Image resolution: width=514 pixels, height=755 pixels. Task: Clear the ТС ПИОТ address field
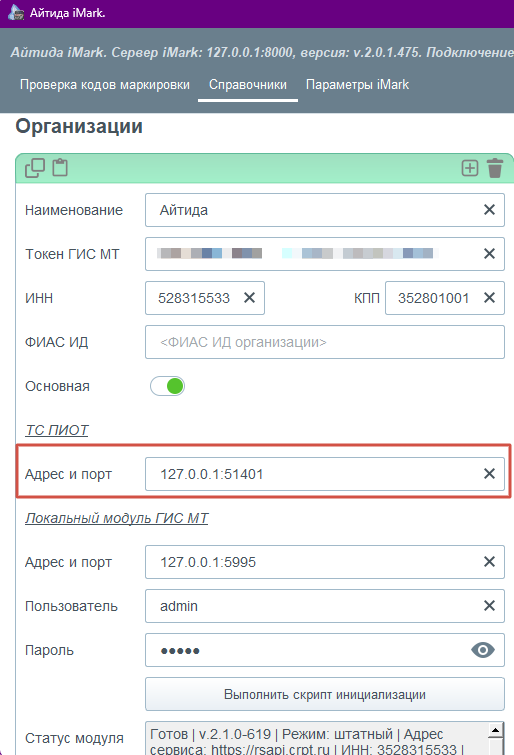coord(489,474)
